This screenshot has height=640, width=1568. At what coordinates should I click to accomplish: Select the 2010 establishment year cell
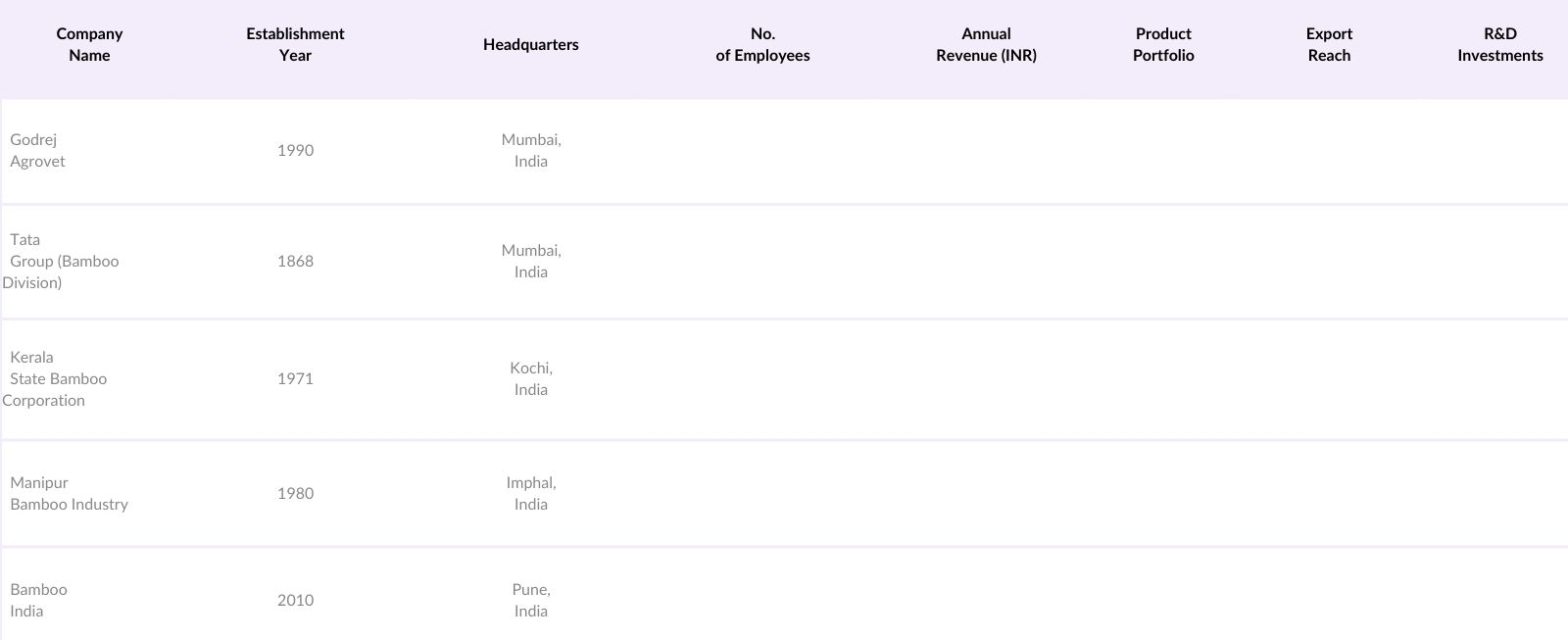tap(295, 601)
